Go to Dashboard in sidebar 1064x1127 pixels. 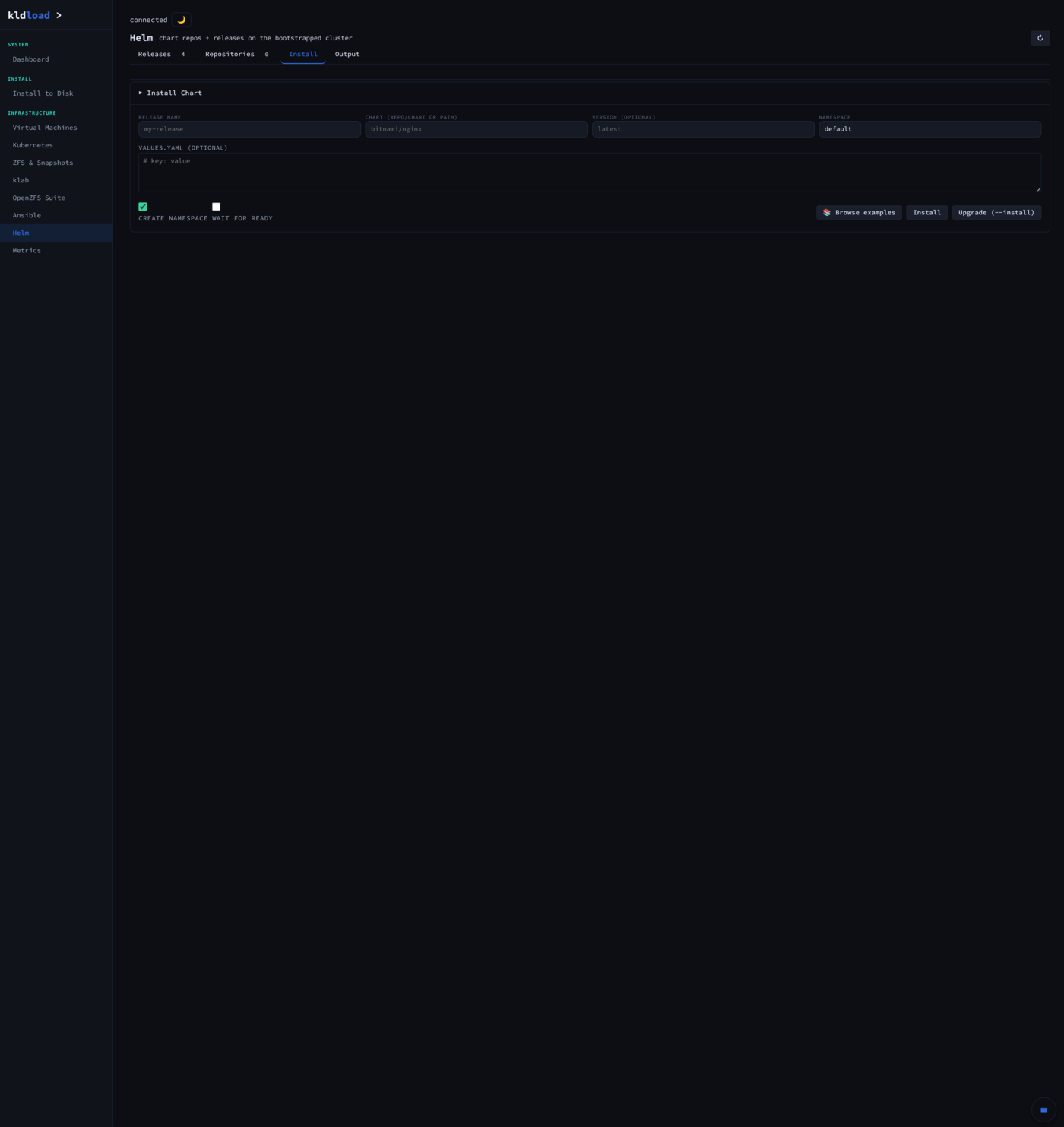[x=56, y=59]
